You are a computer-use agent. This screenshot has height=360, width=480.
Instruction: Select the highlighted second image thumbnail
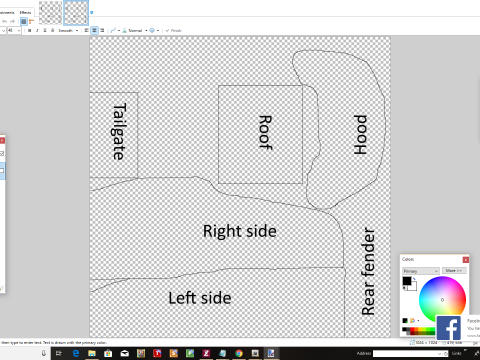point(76,13)
